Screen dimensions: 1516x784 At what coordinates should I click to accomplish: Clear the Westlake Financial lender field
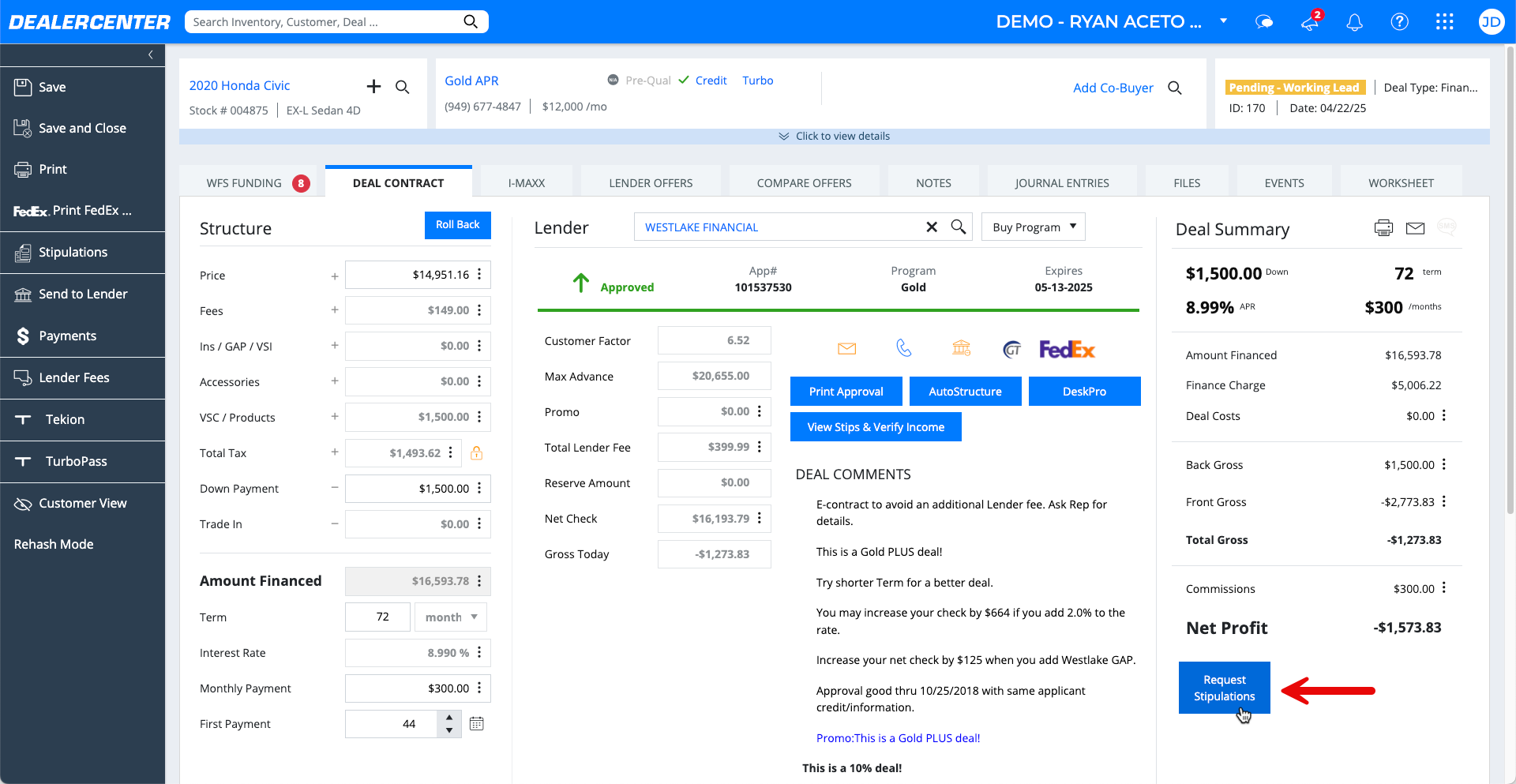coord(932,227)
